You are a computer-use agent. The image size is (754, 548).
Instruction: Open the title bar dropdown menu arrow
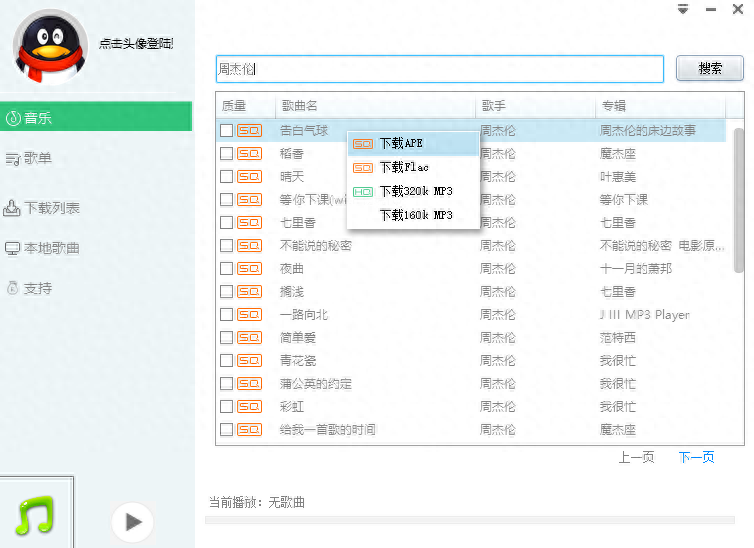pos(683,9)
